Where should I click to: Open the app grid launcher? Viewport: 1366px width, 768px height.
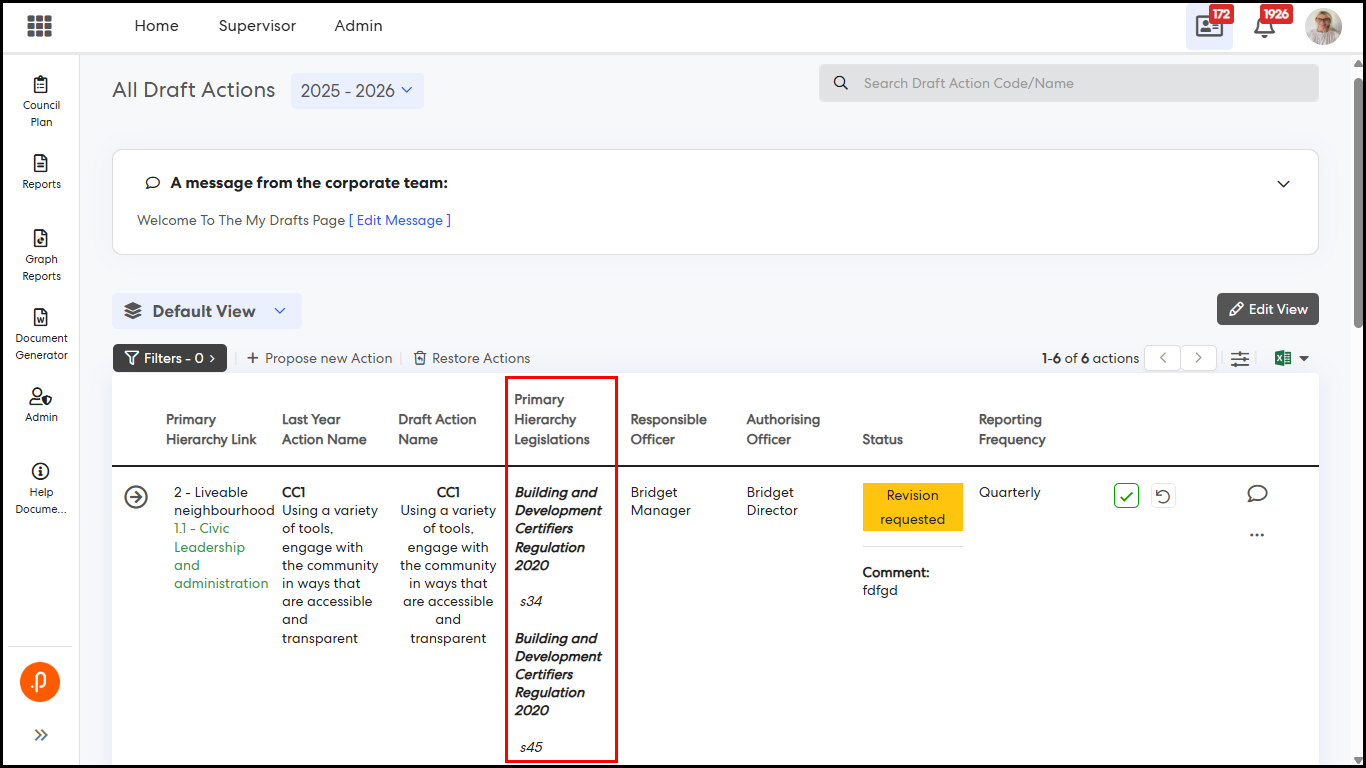40,26
